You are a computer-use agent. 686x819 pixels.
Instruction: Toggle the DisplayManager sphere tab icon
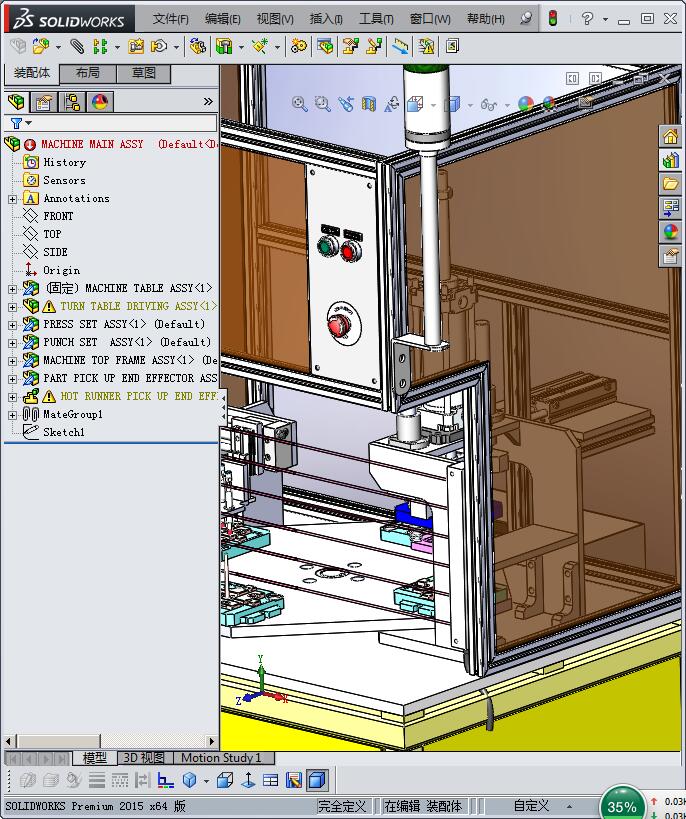pyautogui.click(x=100, y=102)
